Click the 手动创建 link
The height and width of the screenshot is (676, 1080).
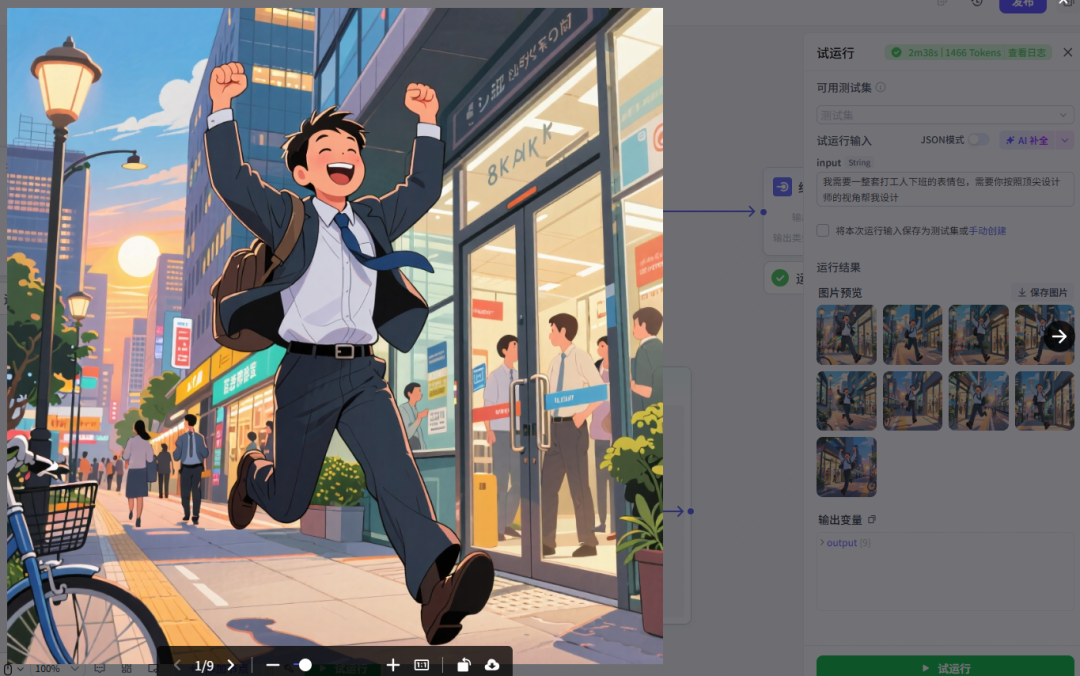[988, 231]
